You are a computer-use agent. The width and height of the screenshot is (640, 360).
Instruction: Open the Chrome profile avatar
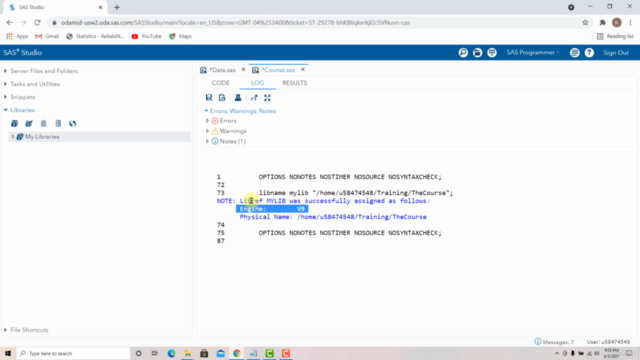click(x=617, y=22)
